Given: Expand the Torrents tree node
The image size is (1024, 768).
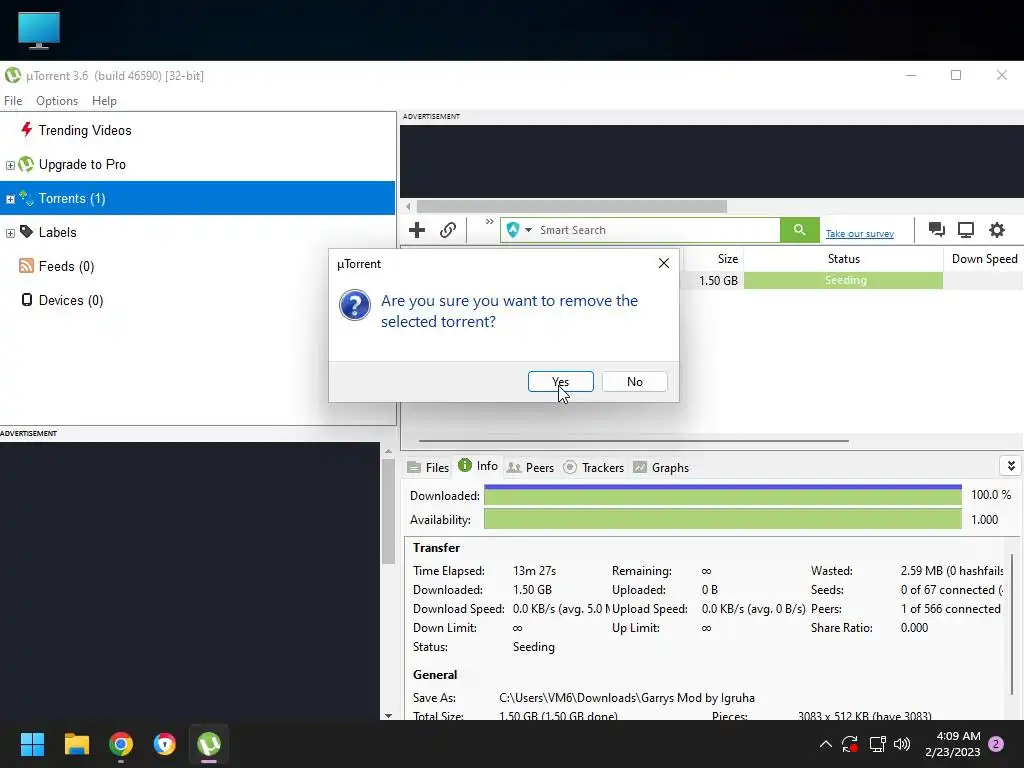Looking at the screenshot, I should pos(10,199).
